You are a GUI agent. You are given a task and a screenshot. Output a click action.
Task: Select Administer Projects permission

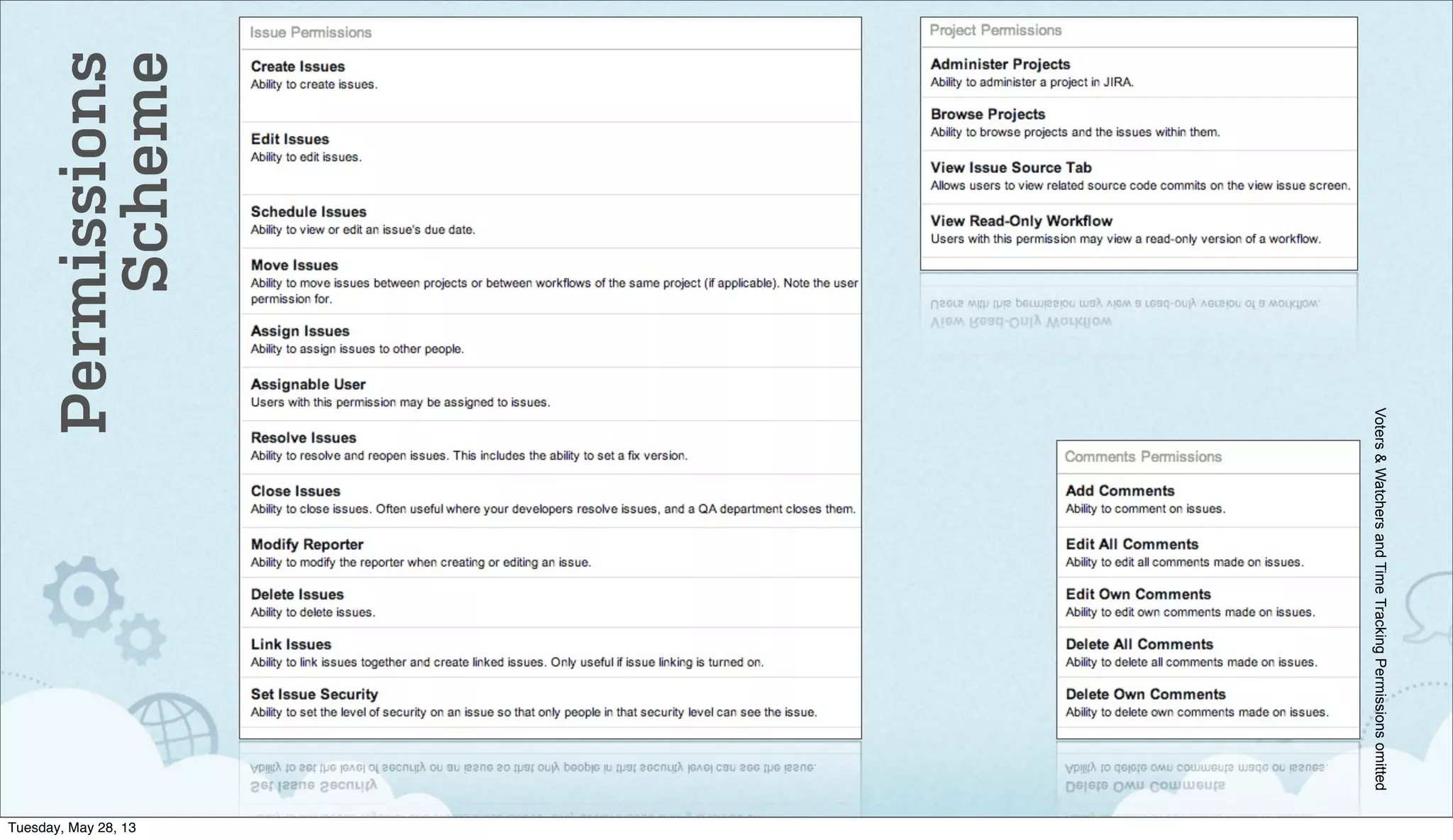(x=1000, y=65)
